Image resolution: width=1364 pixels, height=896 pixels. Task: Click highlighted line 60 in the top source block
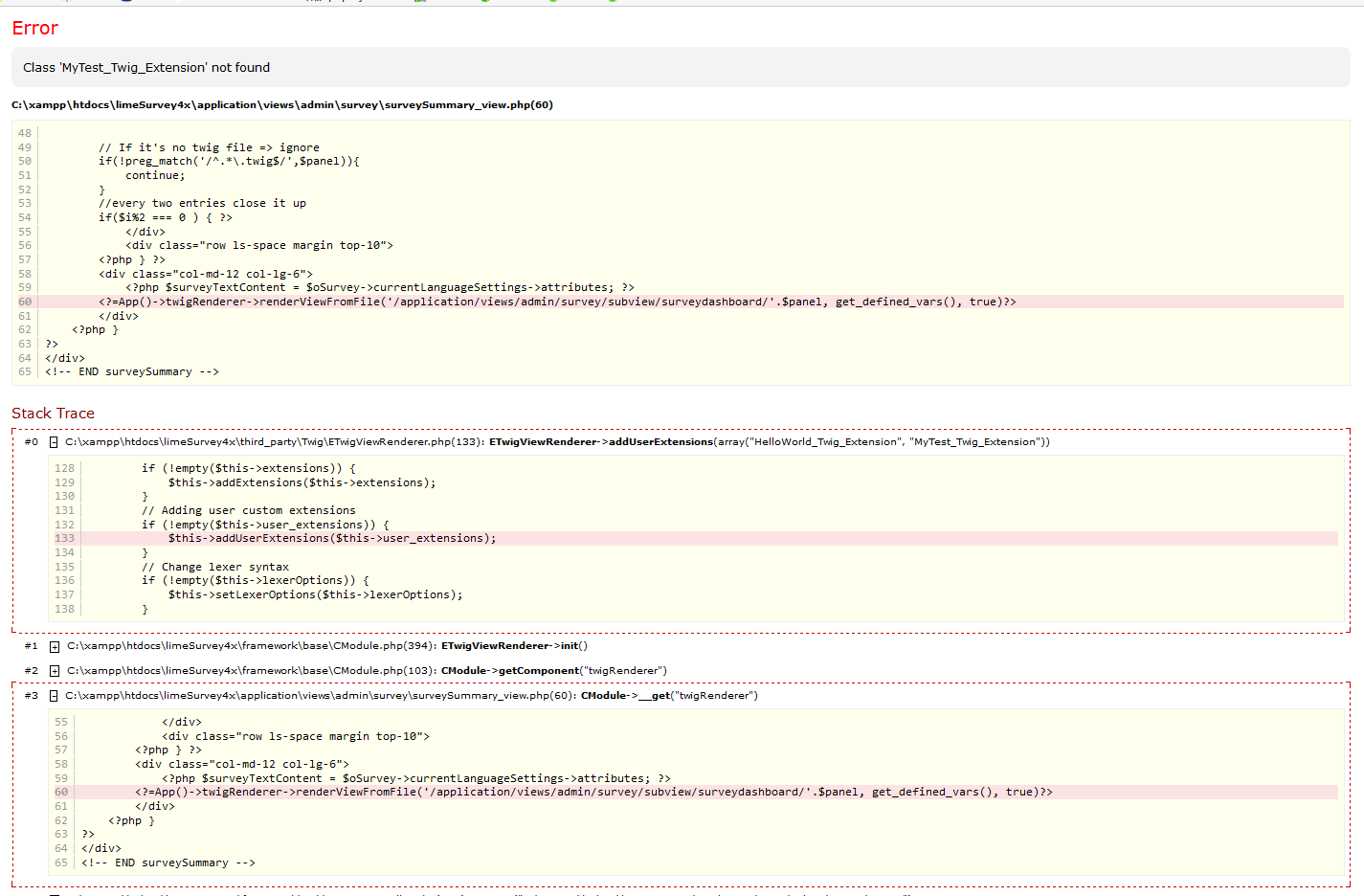pyautogui.click(x=556, y=302)
